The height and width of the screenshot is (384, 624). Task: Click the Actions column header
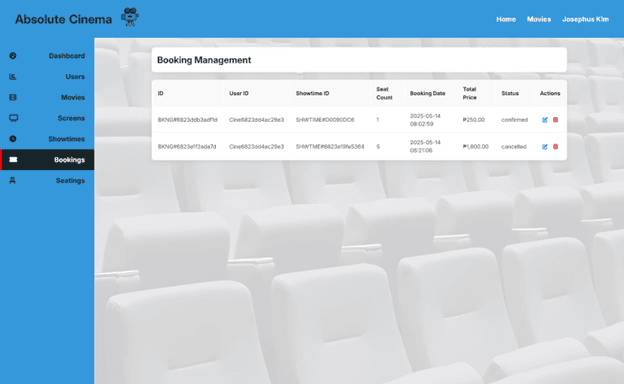tap(550, 93)
